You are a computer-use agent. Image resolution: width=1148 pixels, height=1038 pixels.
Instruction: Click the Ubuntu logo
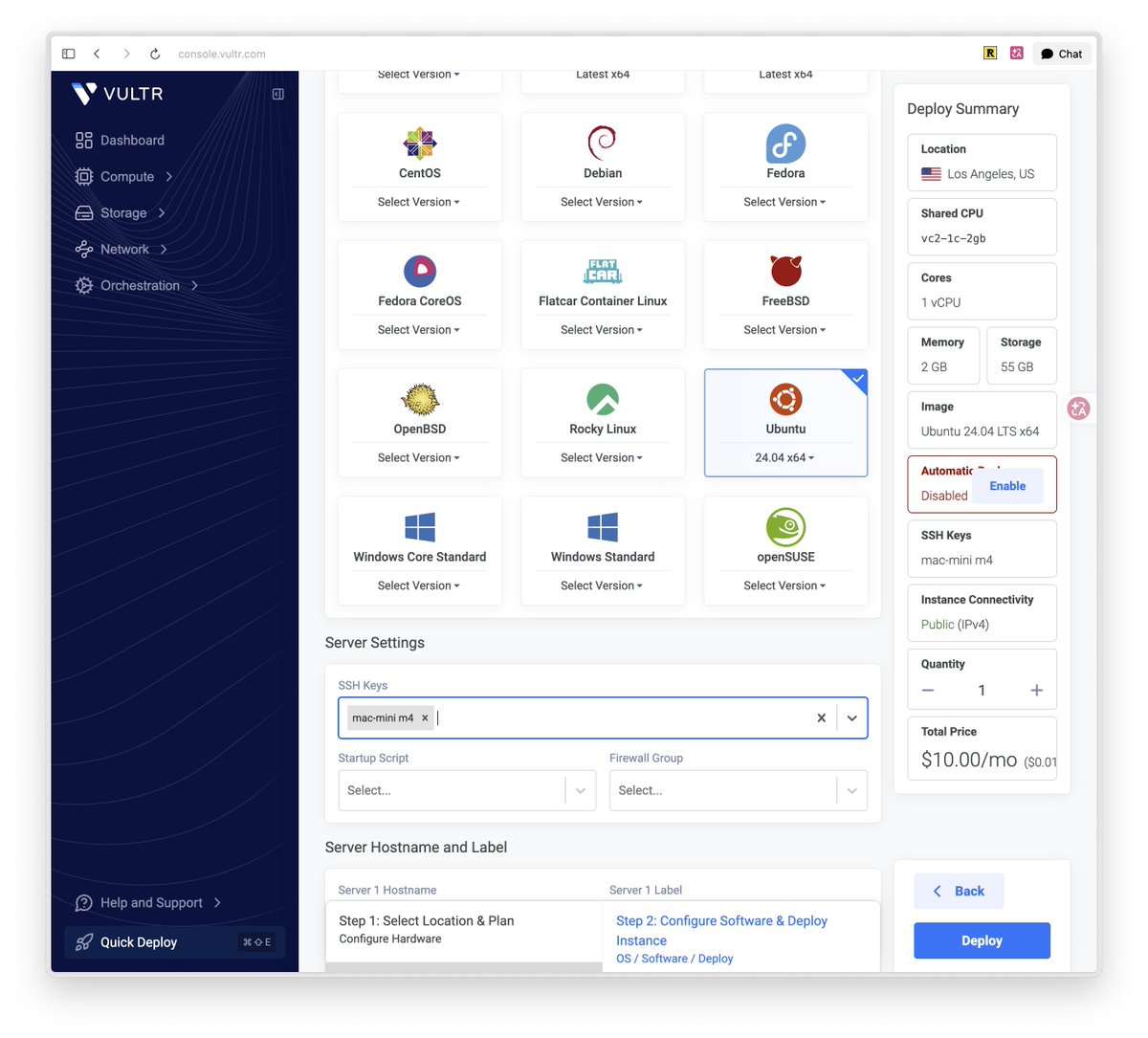(785, 400)
